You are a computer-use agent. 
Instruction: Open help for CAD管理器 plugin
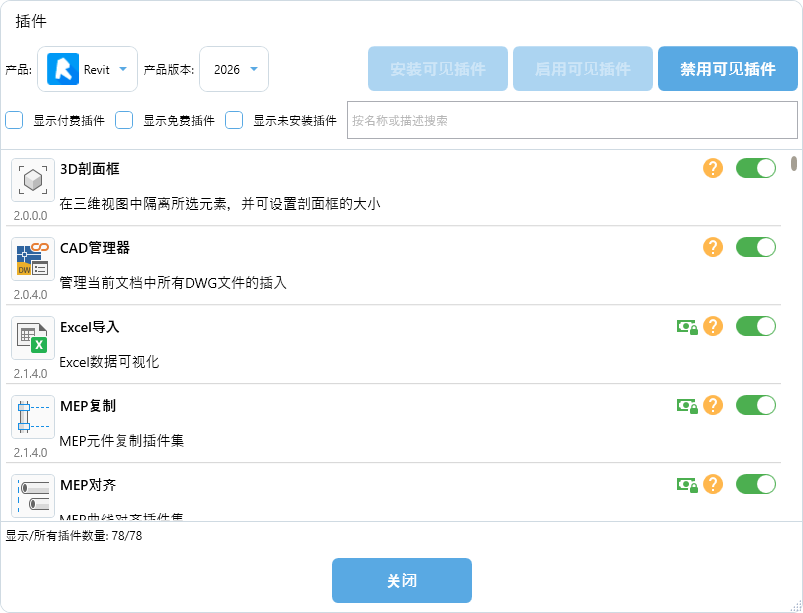[x=712, y=247]
